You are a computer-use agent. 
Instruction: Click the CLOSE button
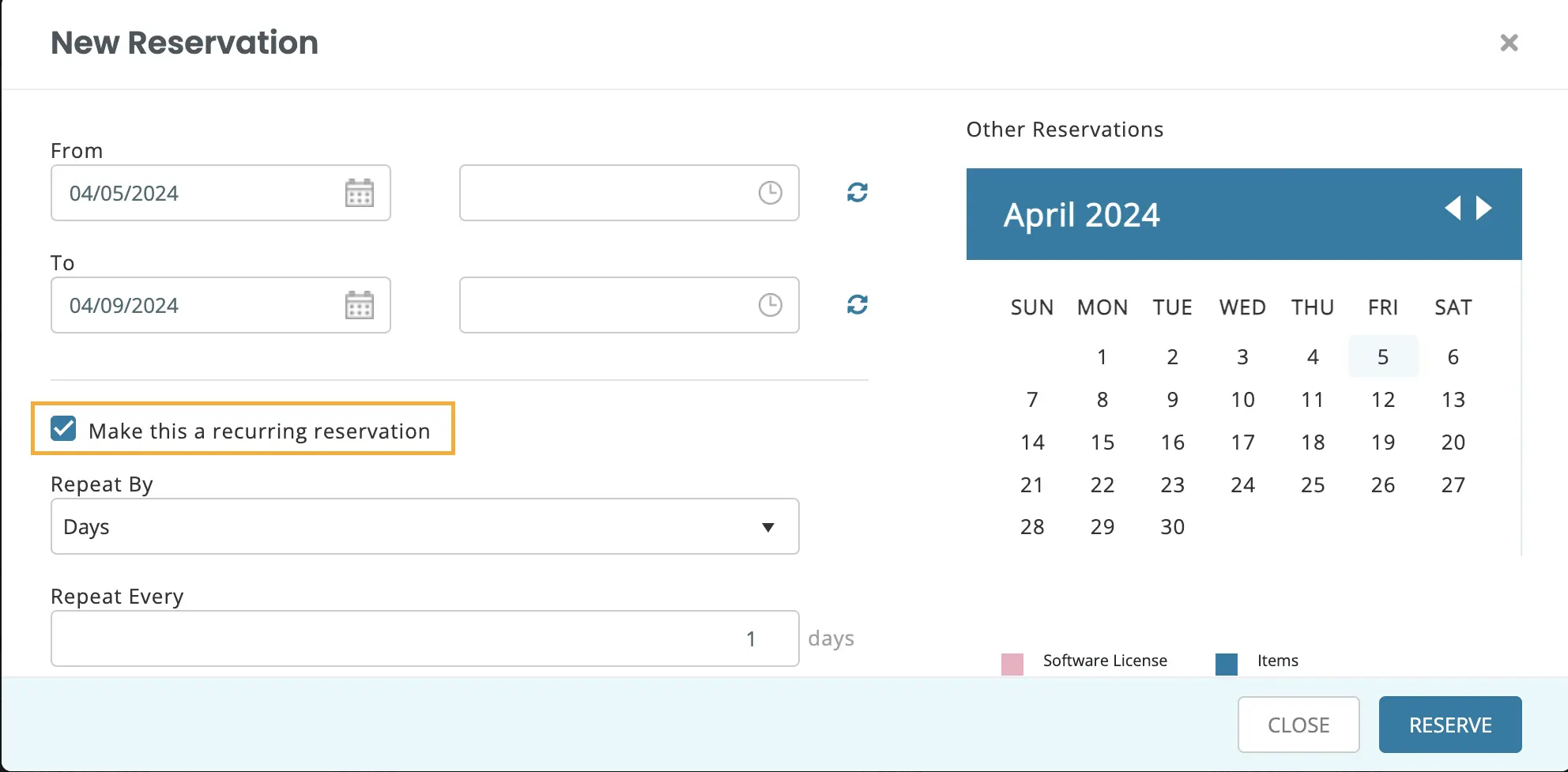tap(1298, 724)
